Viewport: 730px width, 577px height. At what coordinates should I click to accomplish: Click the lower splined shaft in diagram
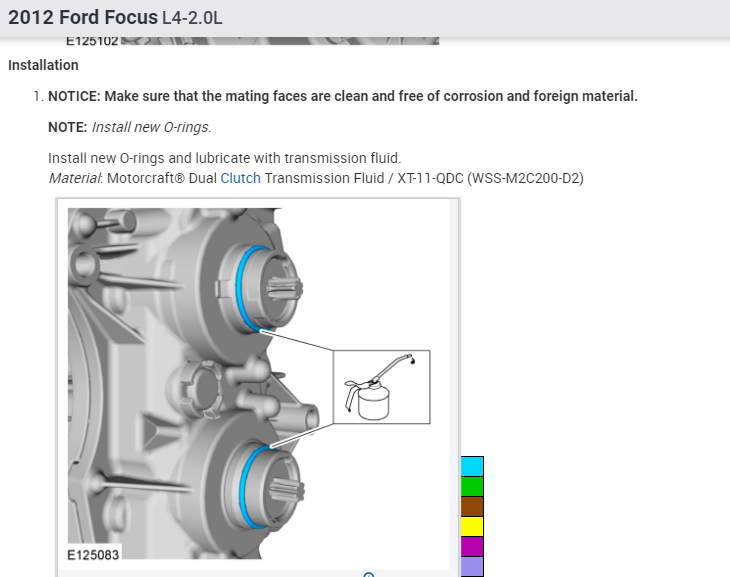(288, 490)
